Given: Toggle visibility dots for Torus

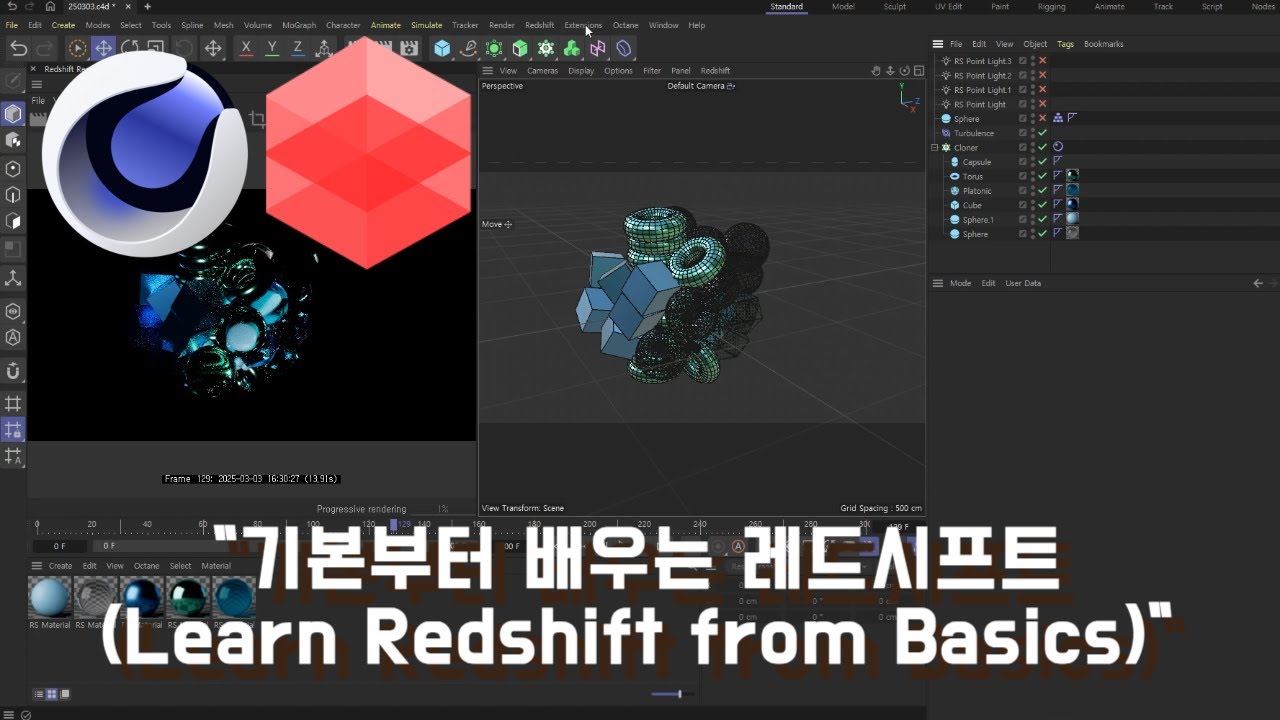Looking at the screenshot, I should [1033, 176].
